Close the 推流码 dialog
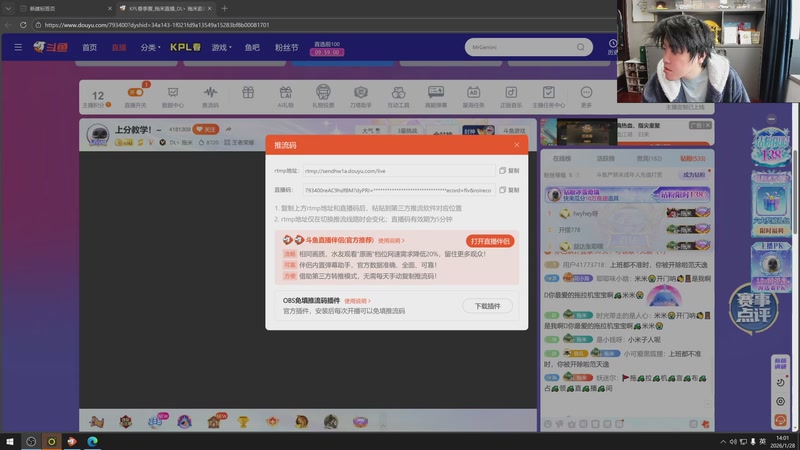Image resolution: width=800 pixels, height=450 pixels. pos(517,145)
